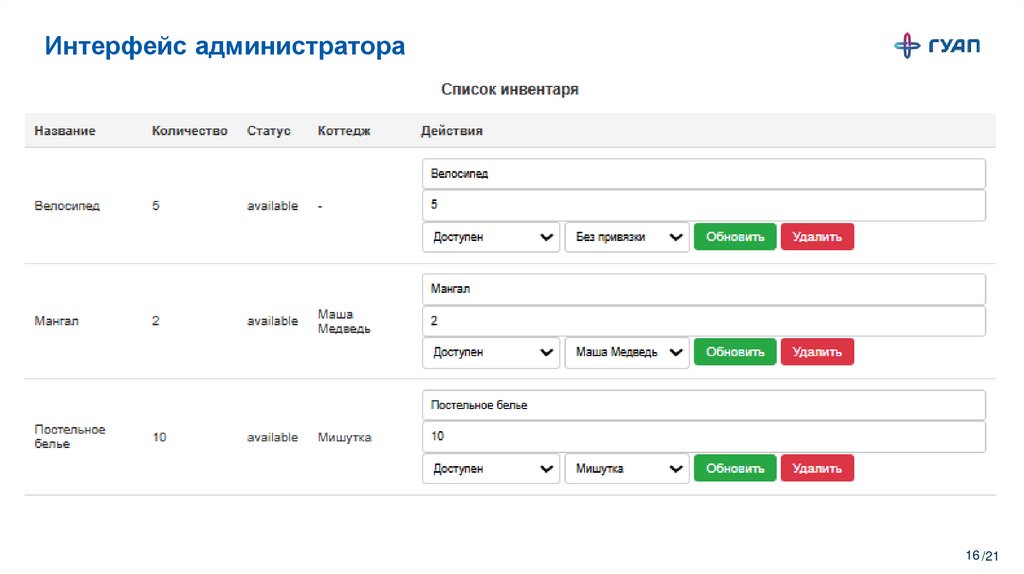This screenshot has width=1024, height=574.
Task: Update the Мангал inventory item
Action: tap(735, 352)
